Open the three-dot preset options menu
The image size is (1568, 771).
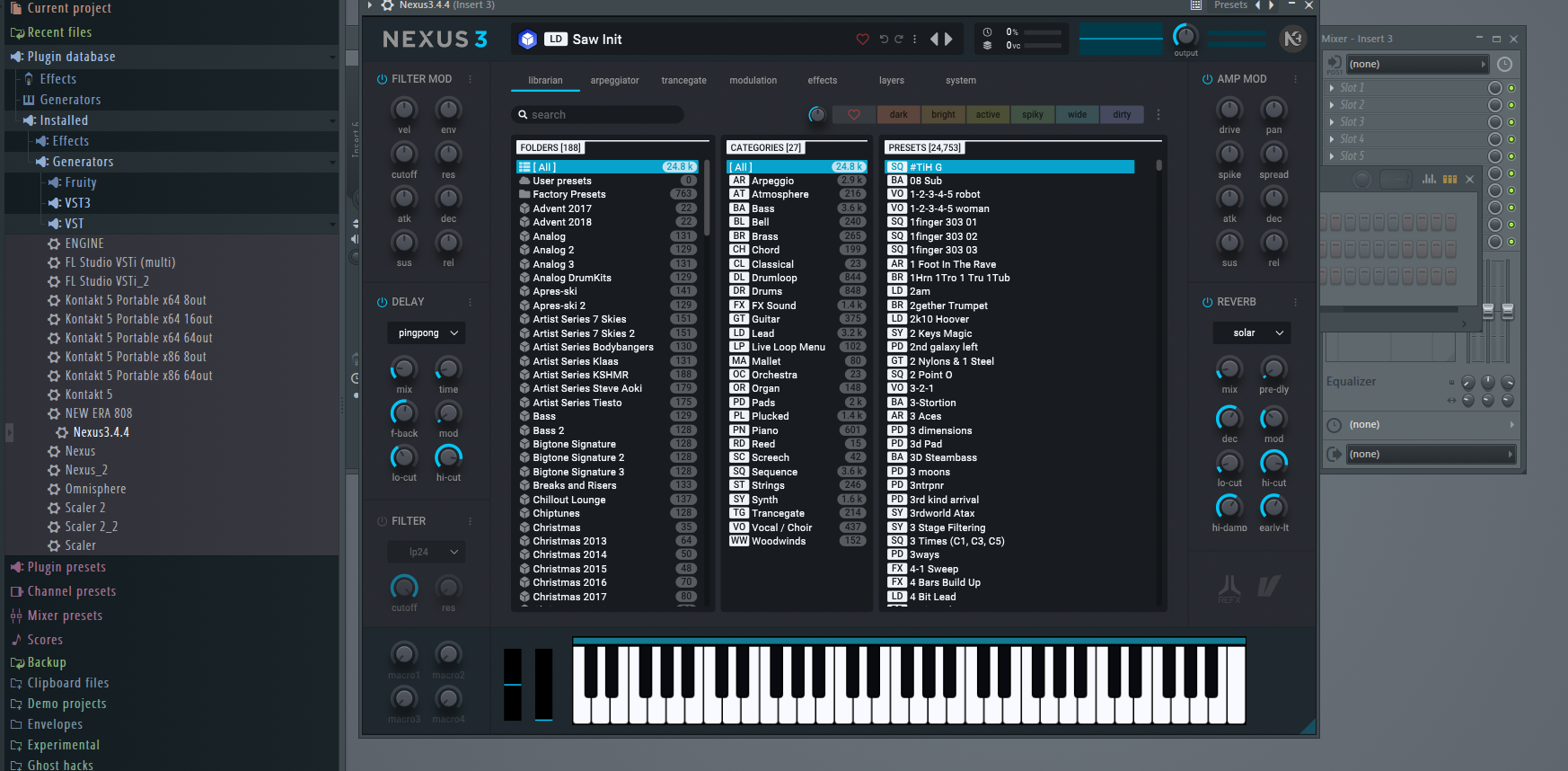click(915, 40)
